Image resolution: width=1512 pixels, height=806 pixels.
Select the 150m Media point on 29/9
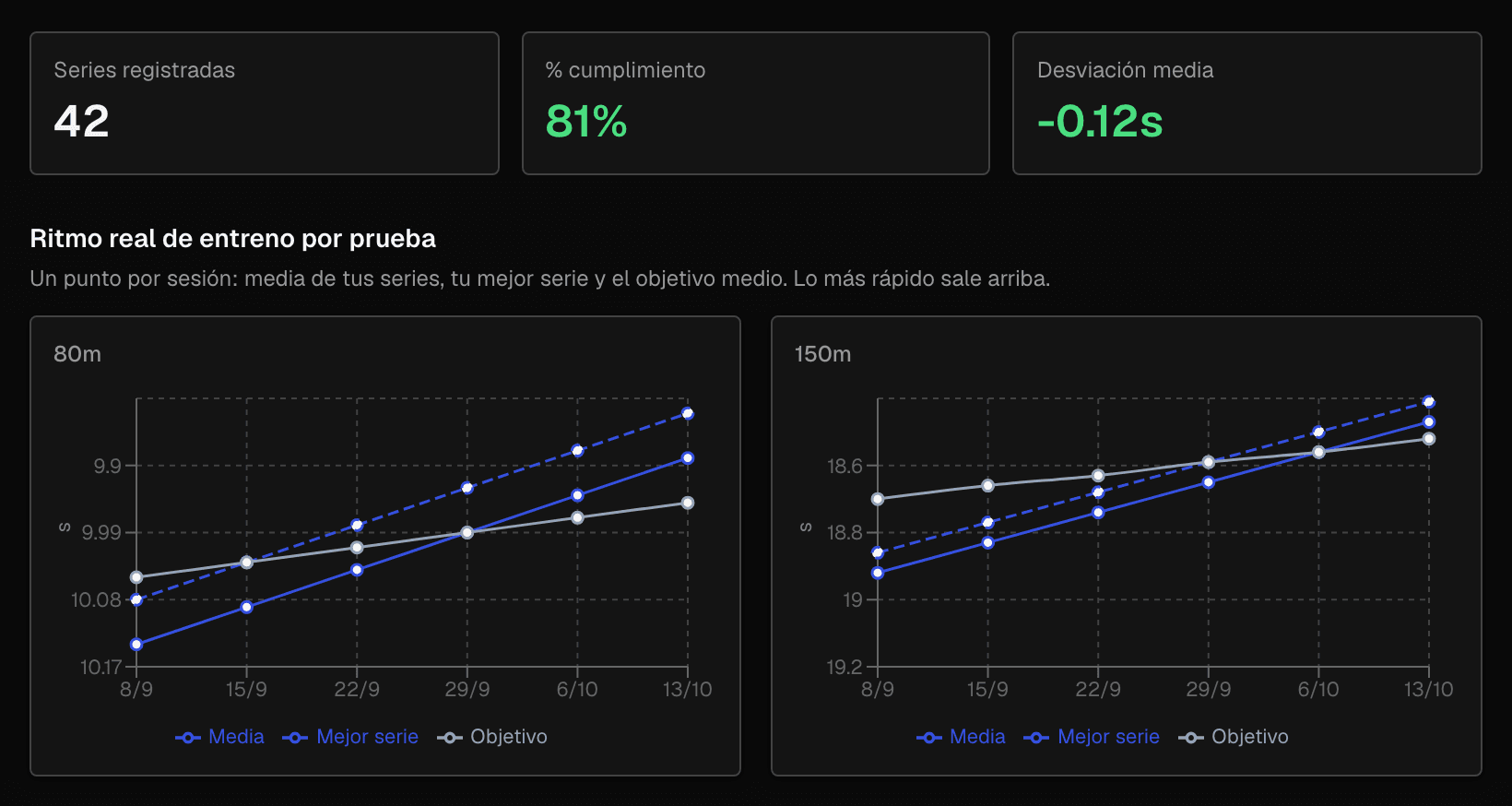pyautogui.click(x=1209, y=482)
